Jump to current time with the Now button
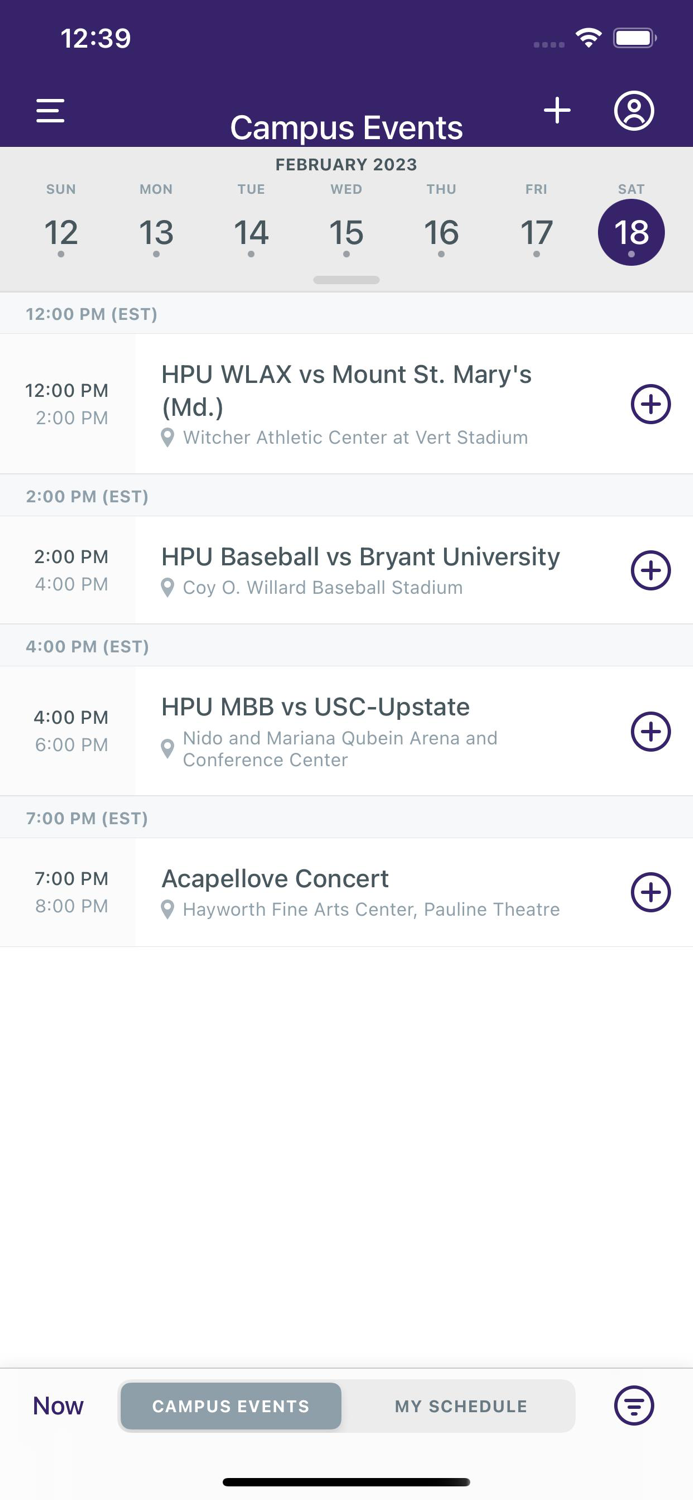Screen dimensions: 693x1500 tap(57, 1405)
